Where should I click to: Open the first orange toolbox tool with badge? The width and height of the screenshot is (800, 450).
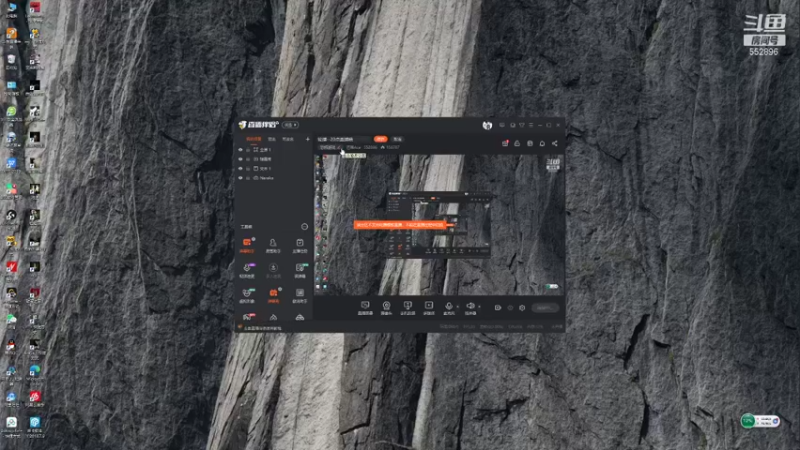(247, 244)
